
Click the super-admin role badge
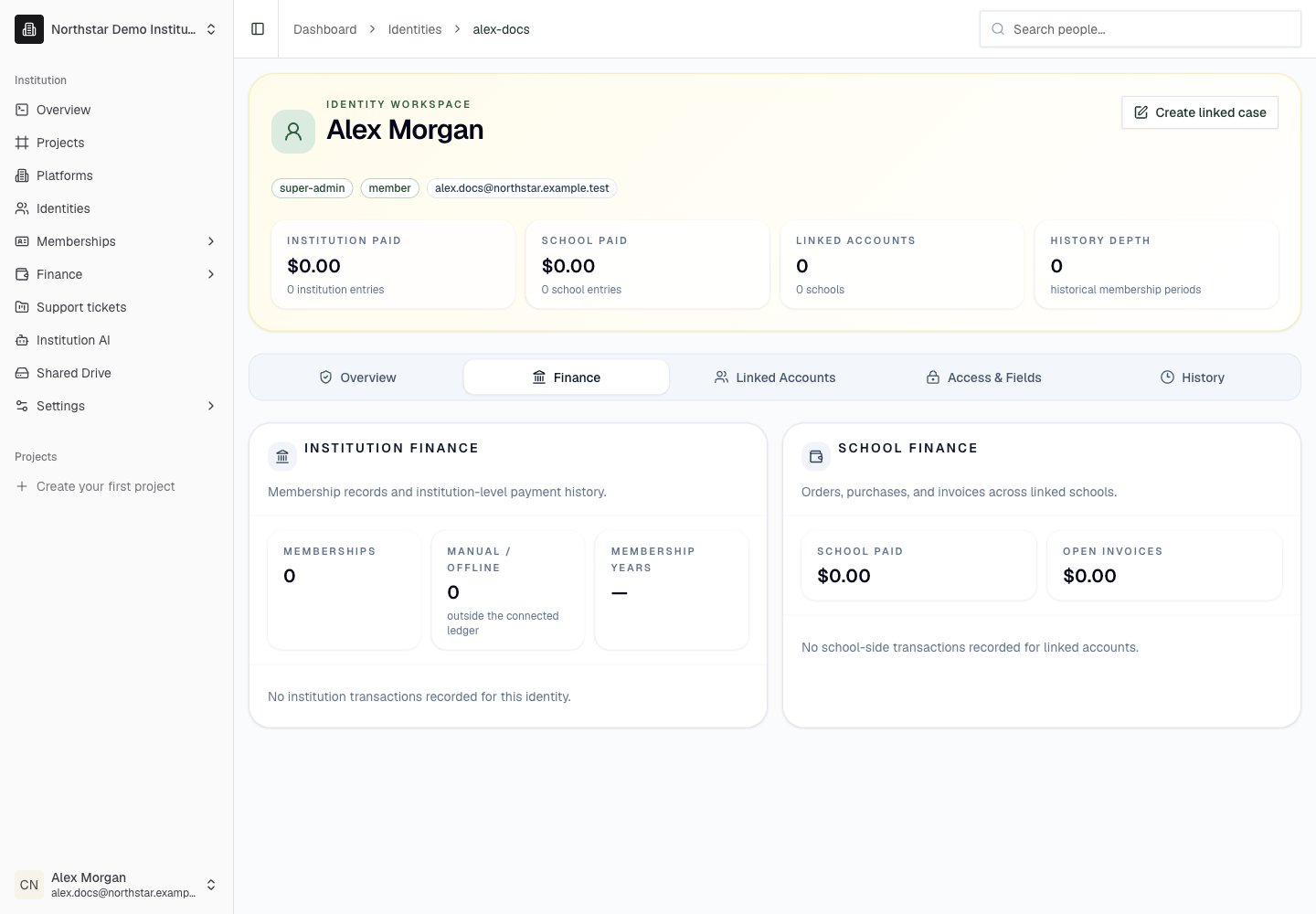313,188
